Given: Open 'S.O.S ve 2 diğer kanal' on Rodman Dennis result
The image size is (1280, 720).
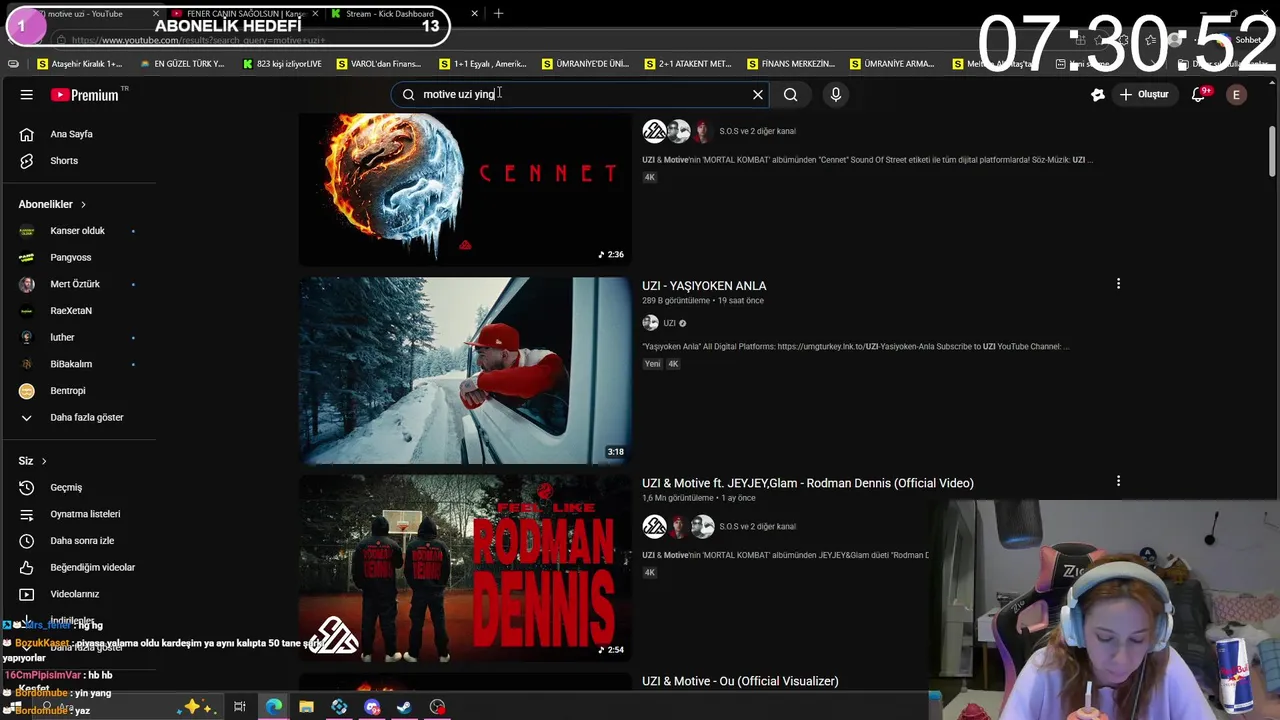Looking at the screenshot, I should click(757, 527).
